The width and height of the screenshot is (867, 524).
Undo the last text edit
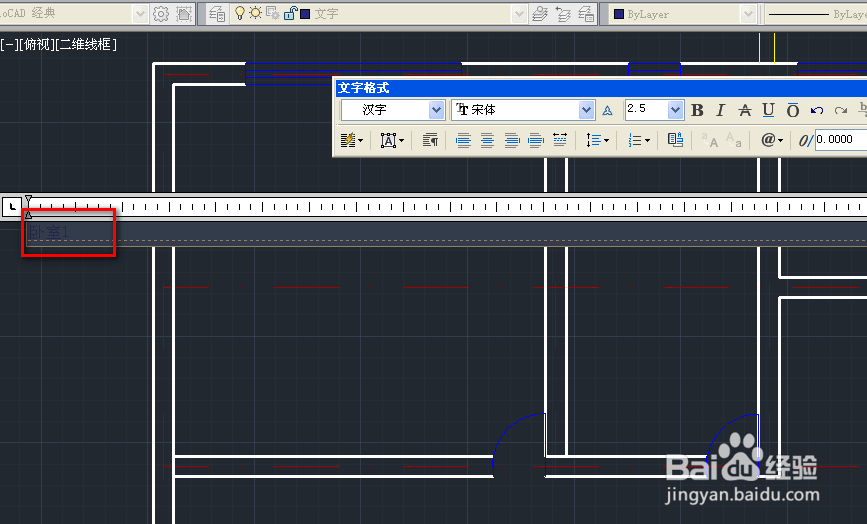pyautogui.click(x=817, y=110)
